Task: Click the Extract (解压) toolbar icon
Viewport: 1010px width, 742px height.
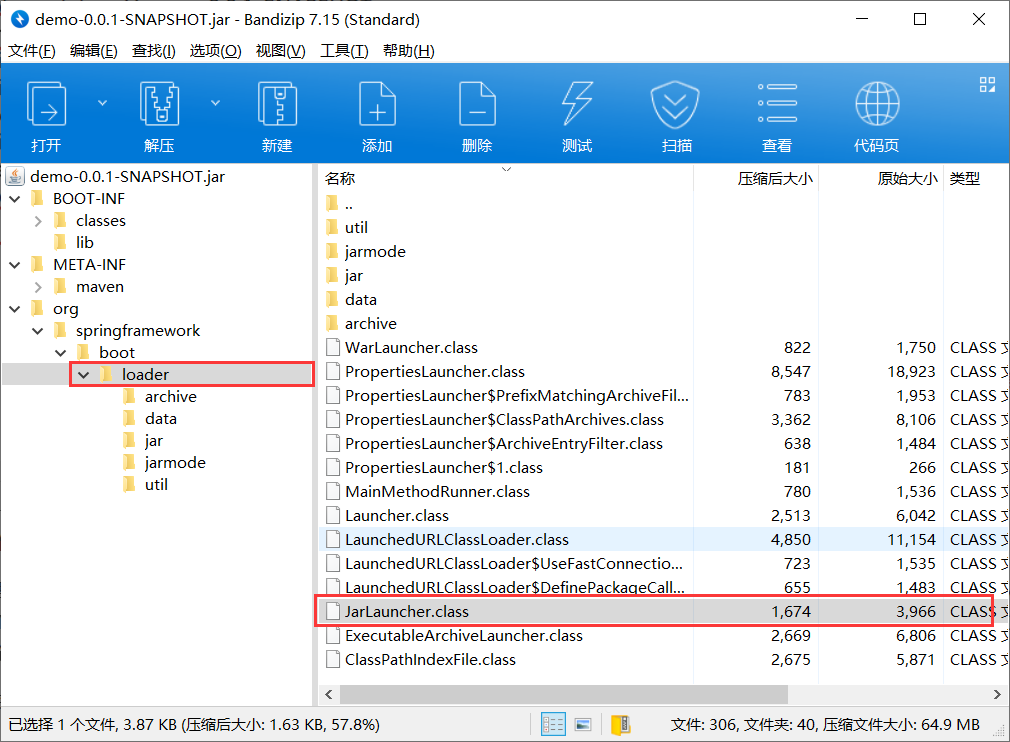Action: (159, 104)
